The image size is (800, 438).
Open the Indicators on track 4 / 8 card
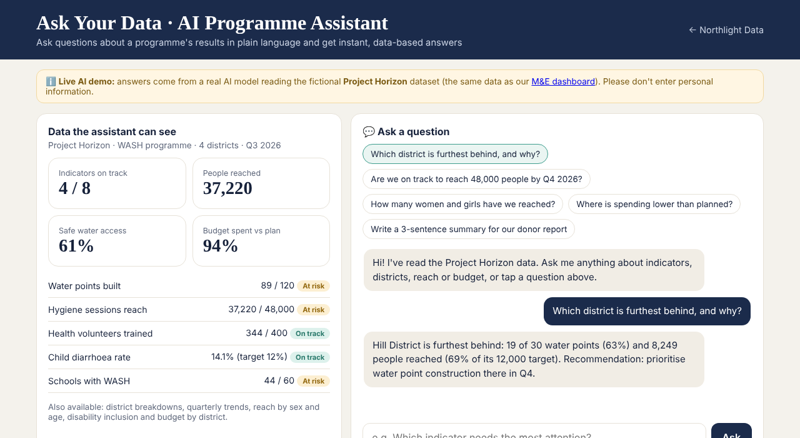pos(117,183)
